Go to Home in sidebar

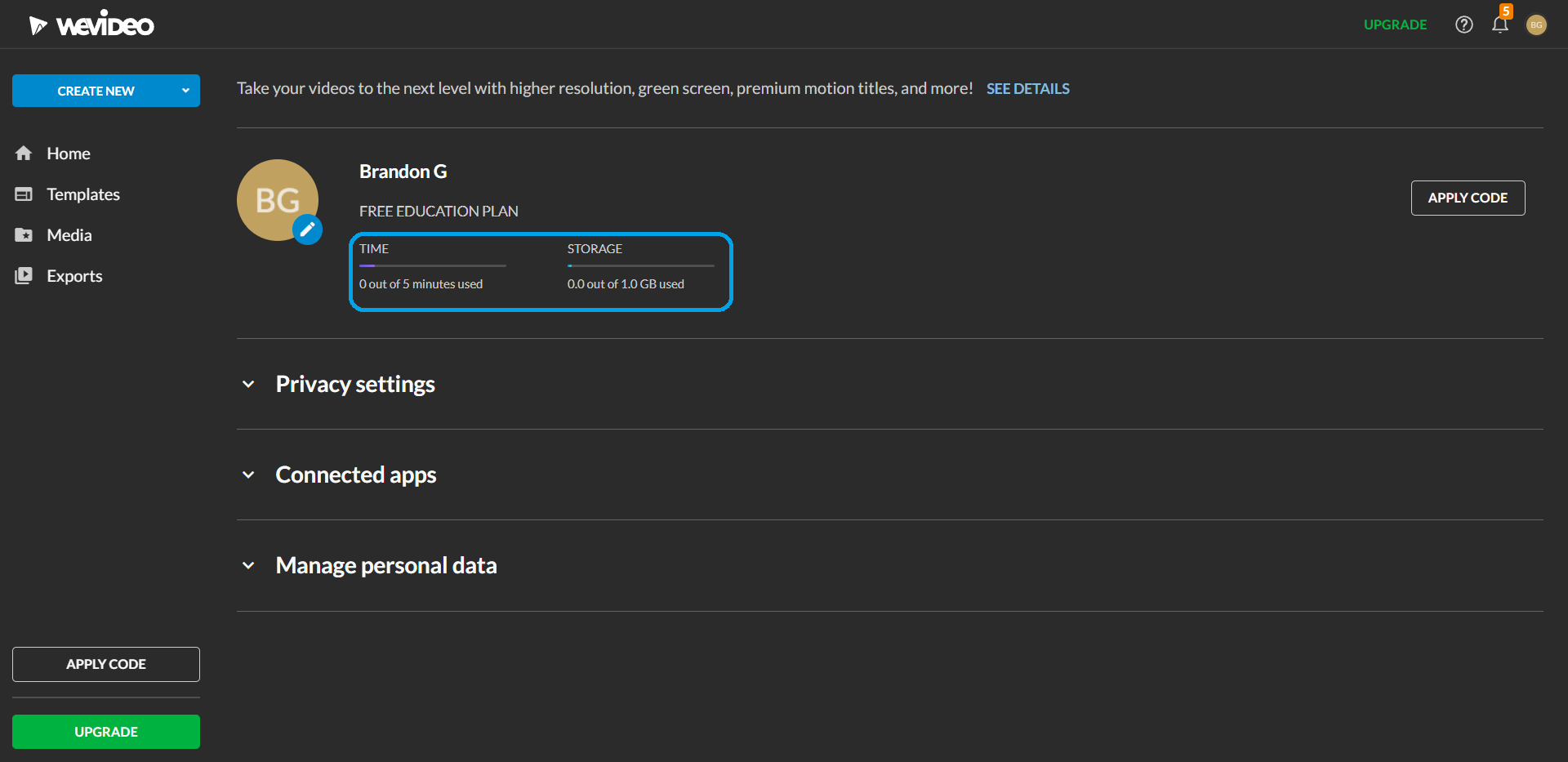coord(69,154)
